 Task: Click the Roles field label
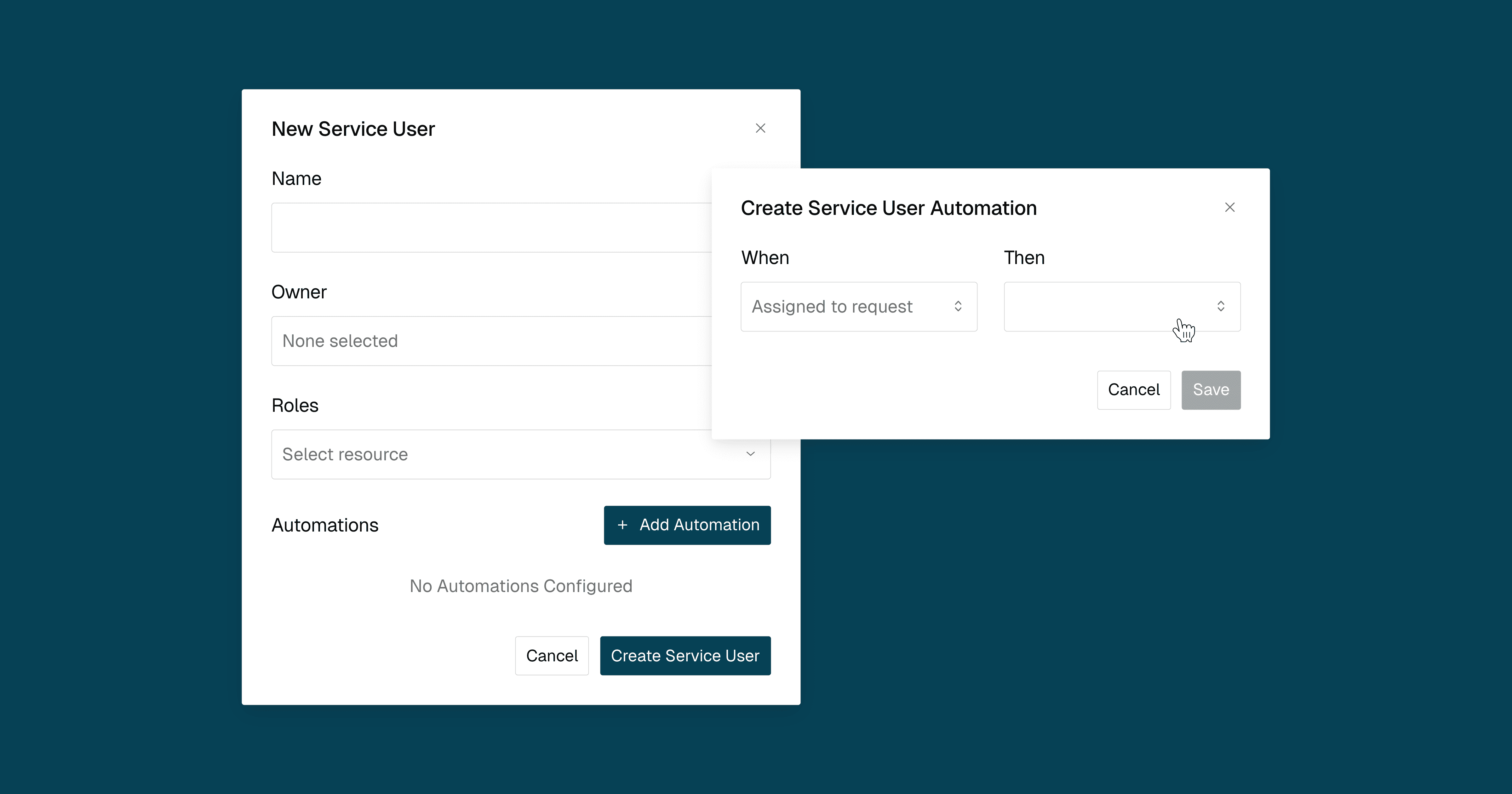[295, 405]
